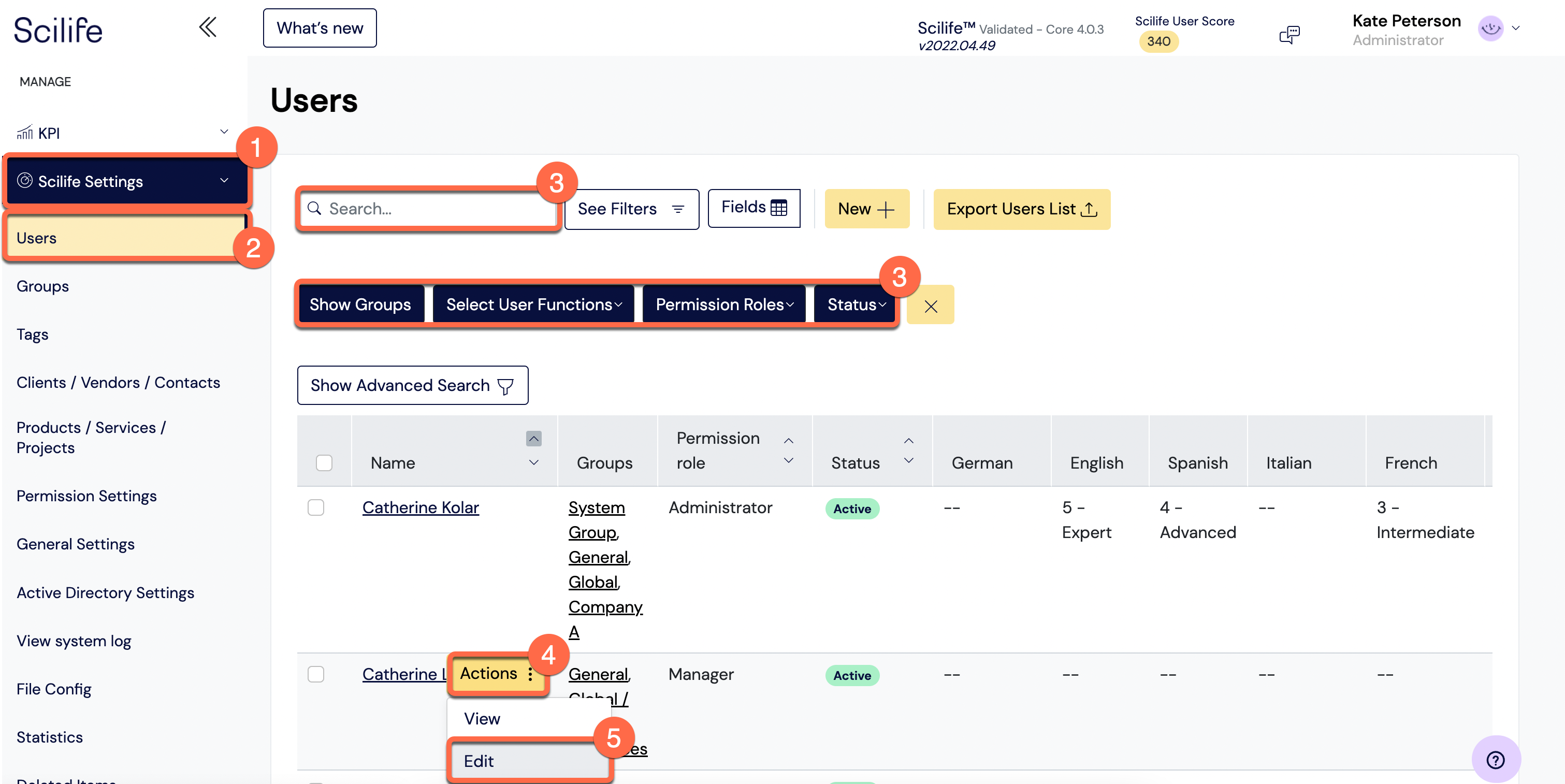
Task: Click the Export Users List button
Action: pos(1021,209)
